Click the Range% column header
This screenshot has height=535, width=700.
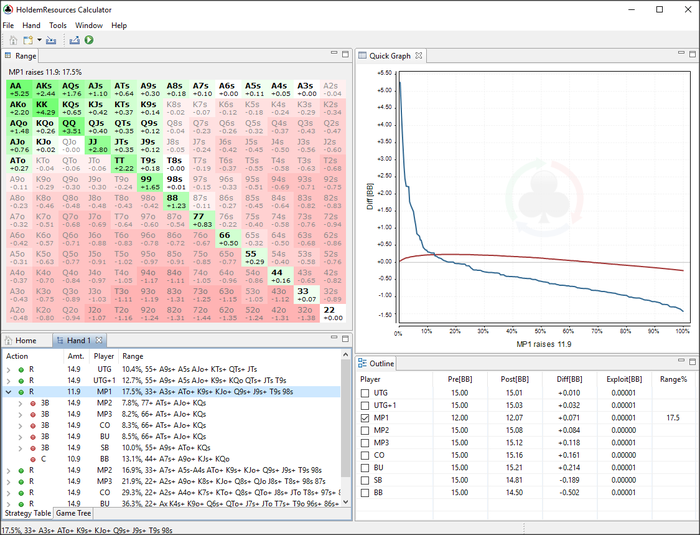(673, 380)
